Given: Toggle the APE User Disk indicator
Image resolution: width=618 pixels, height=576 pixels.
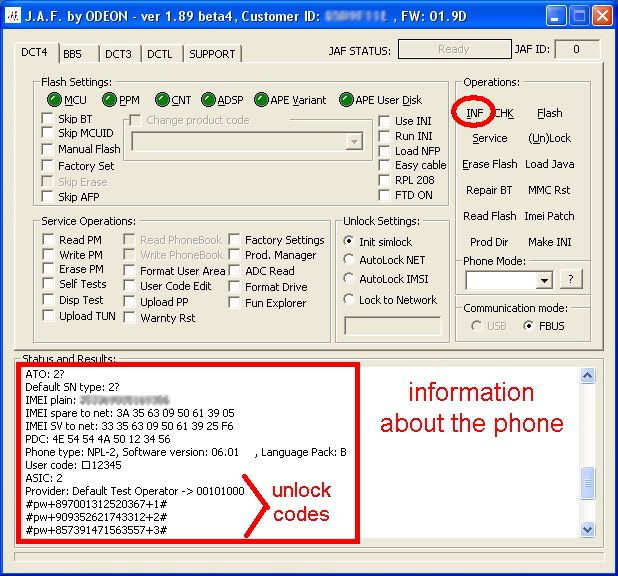Looking at the screenshot, I should click(x=346, y=100).
